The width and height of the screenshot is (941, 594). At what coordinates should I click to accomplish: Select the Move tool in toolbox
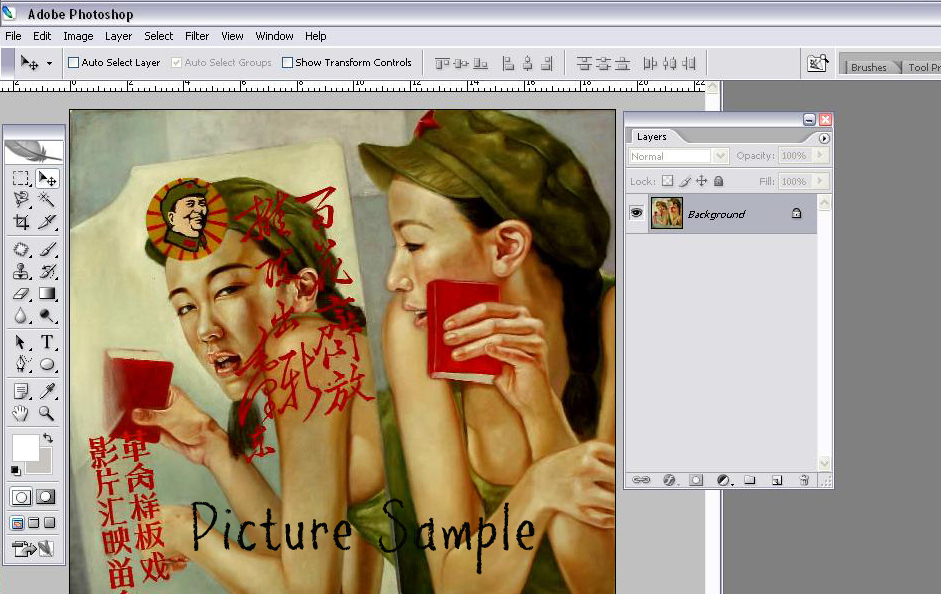[x=47, y=178]
